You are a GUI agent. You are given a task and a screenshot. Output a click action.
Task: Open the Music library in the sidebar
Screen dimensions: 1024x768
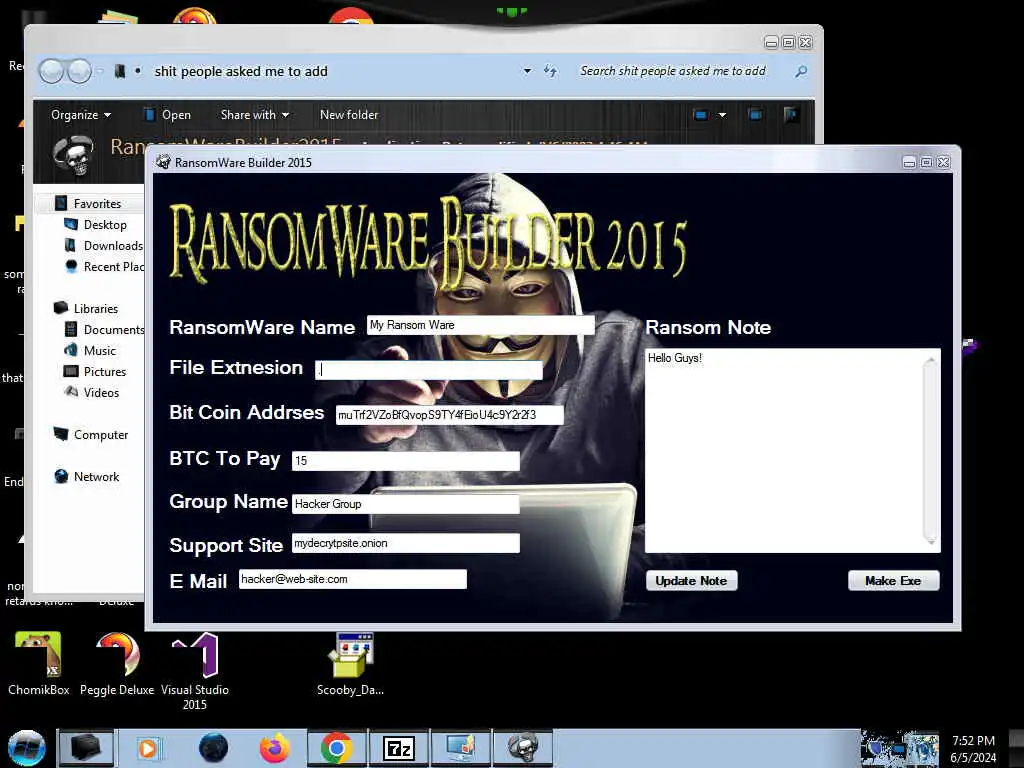tap(99, 351)
